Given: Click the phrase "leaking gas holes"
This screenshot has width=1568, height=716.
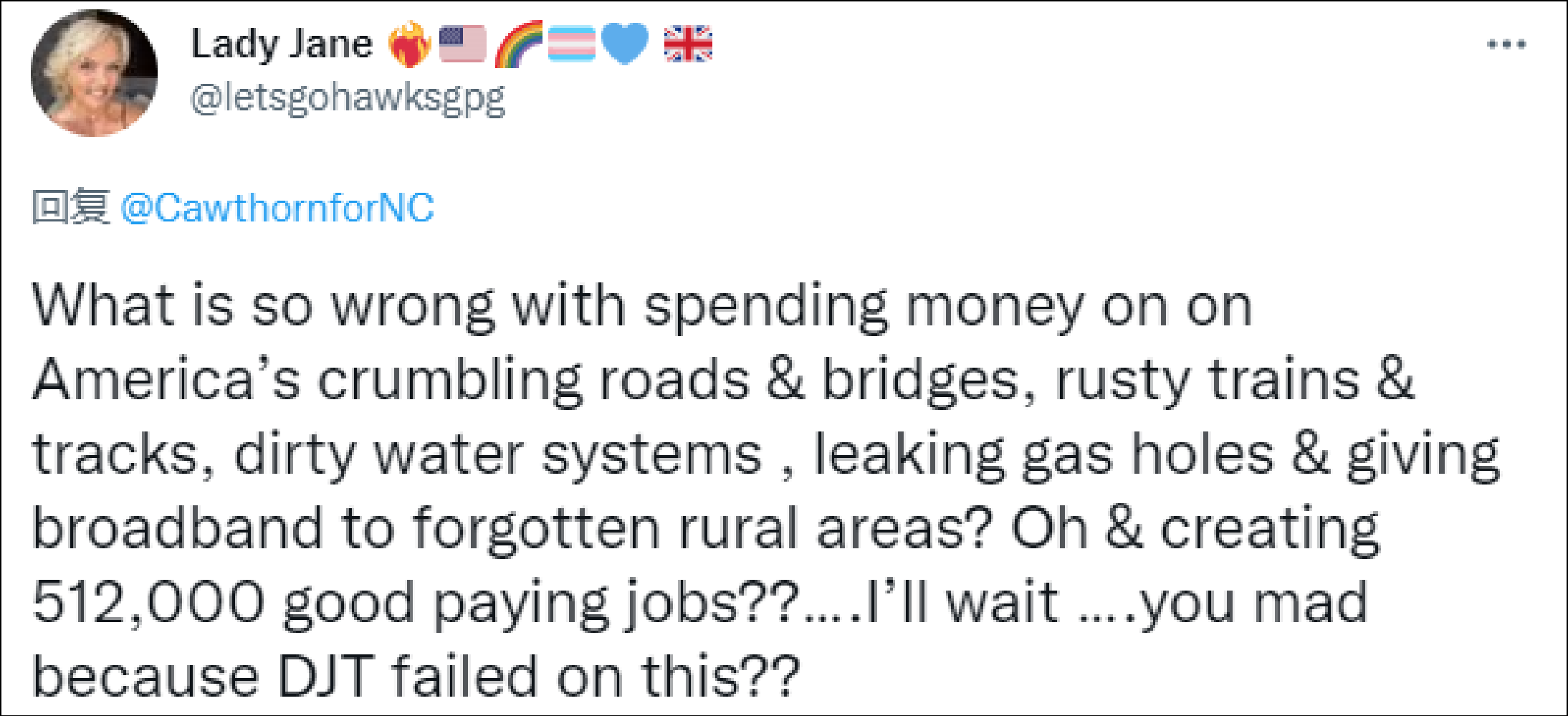Looking at the screenshot, I should (x=1044, y=454).
